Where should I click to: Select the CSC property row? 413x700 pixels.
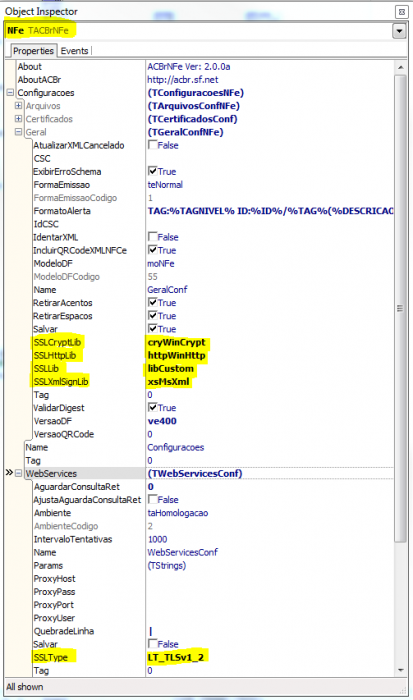[42, 158]
